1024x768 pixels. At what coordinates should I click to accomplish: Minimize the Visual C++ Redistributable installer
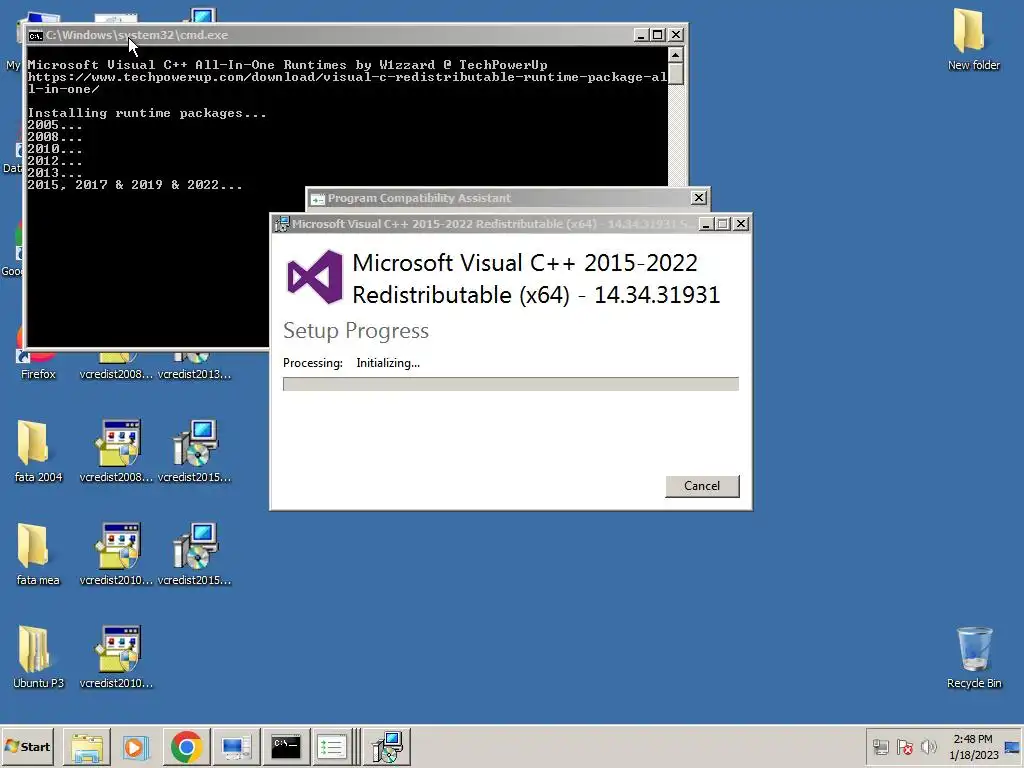(x=705, y=224)
